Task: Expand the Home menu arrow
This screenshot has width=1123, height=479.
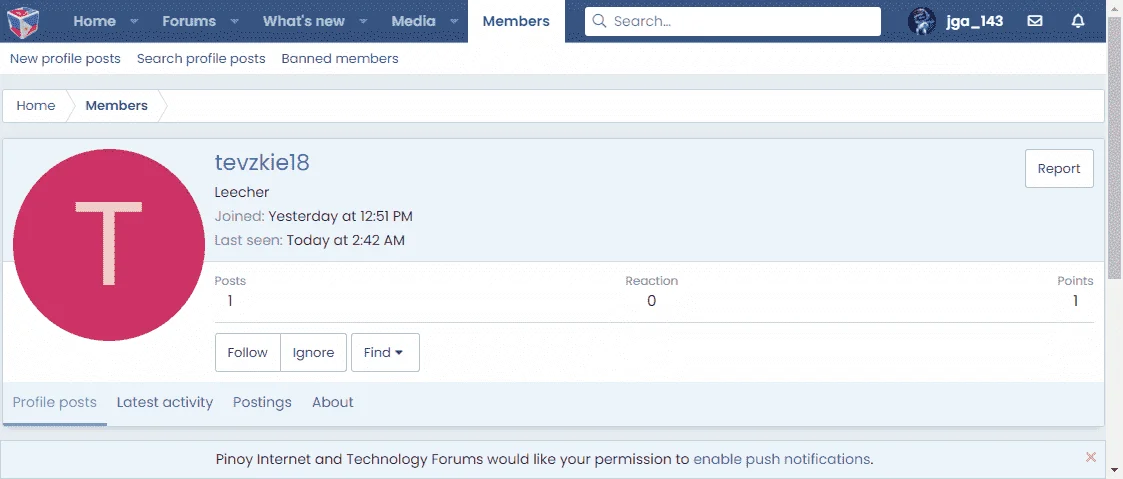Action: (x=134, y=21)
